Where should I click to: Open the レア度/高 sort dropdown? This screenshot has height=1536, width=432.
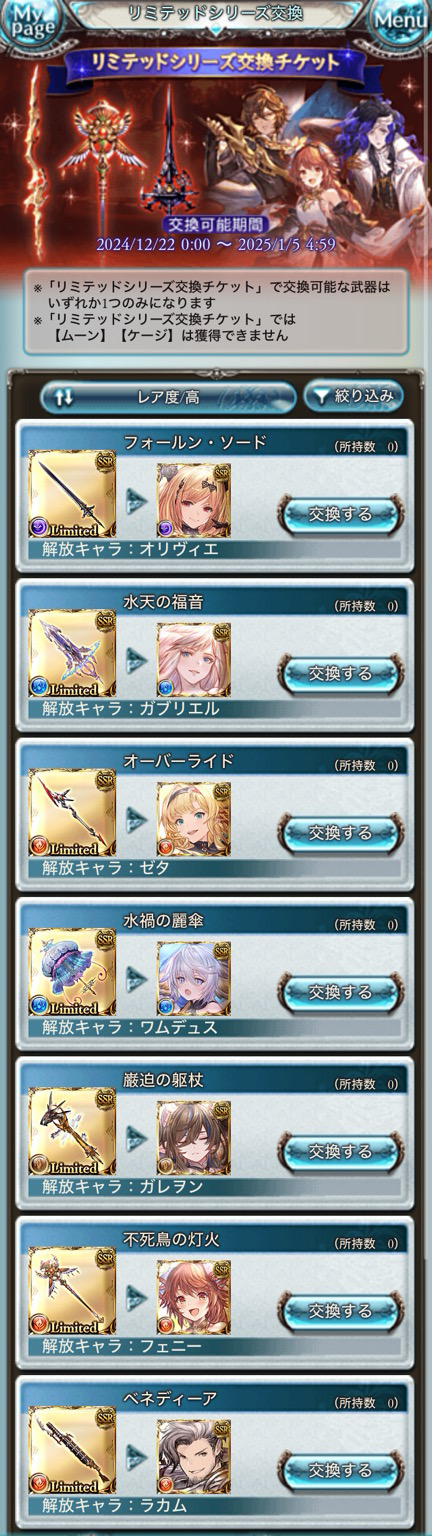click(168, 397)
